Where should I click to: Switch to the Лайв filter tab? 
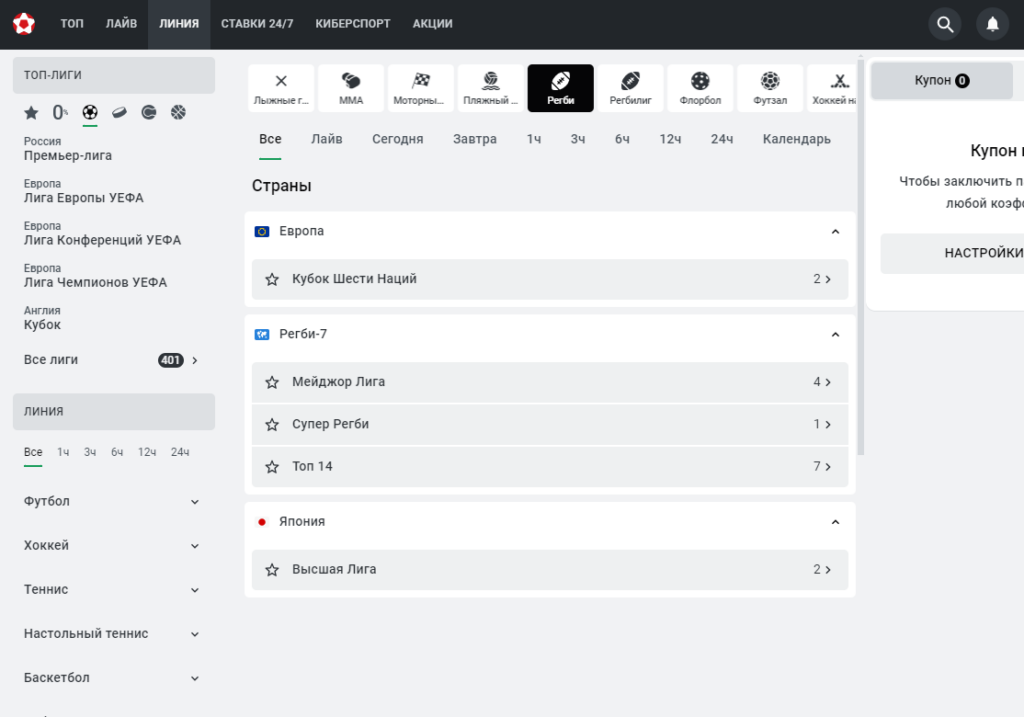click(x=327, y=139)
